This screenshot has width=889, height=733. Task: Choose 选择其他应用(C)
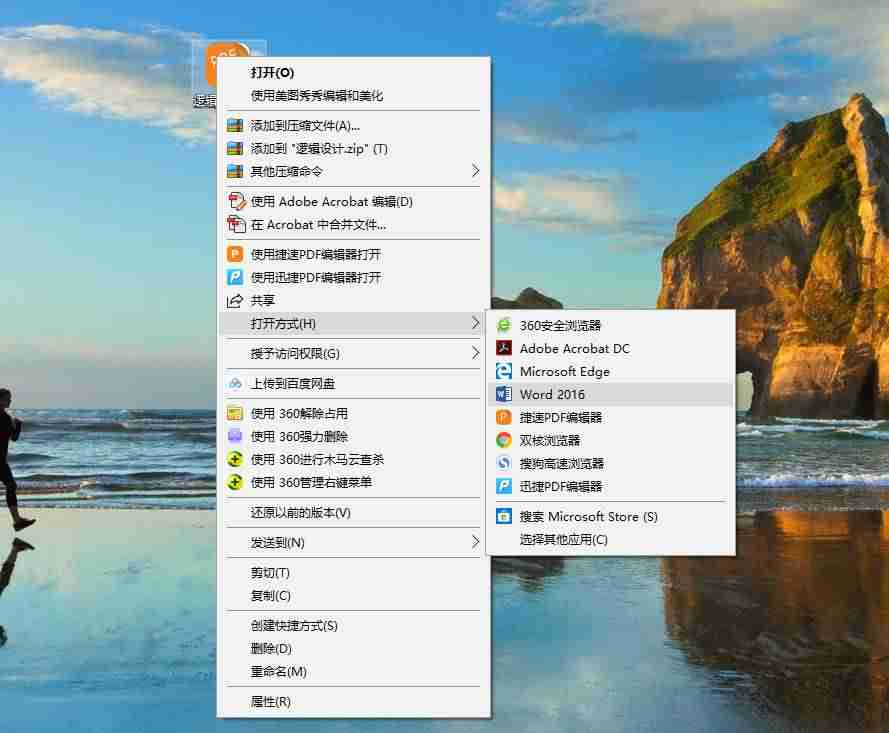611,539
